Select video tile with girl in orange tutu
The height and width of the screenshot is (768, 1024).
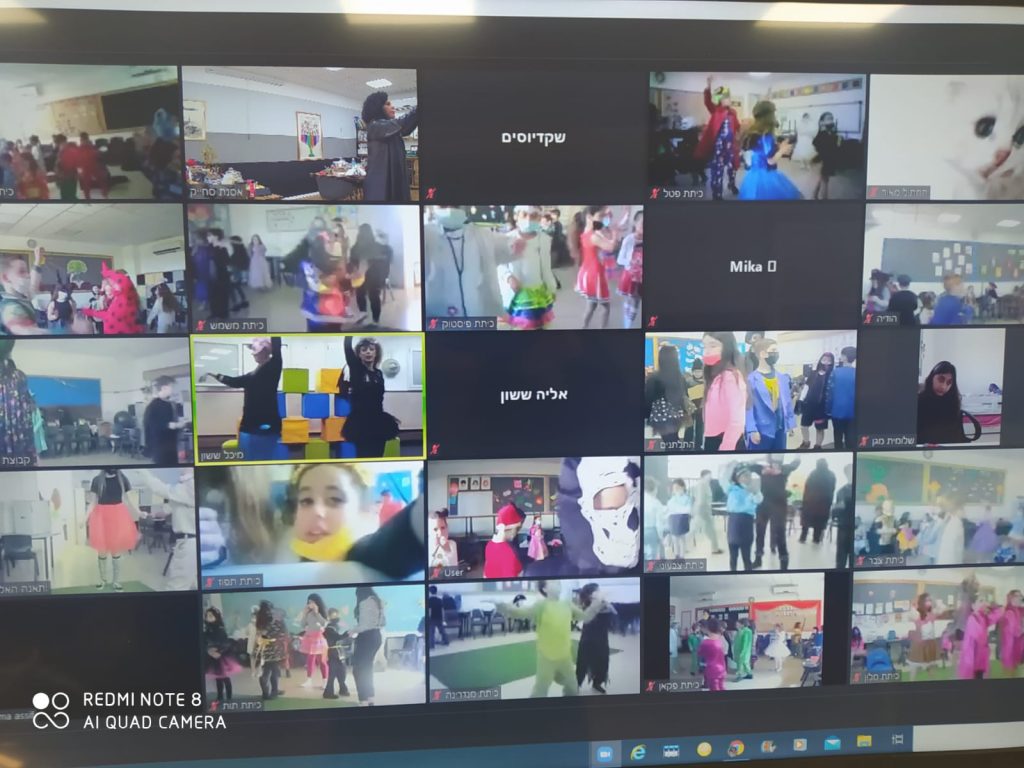(x=98, y=530)
